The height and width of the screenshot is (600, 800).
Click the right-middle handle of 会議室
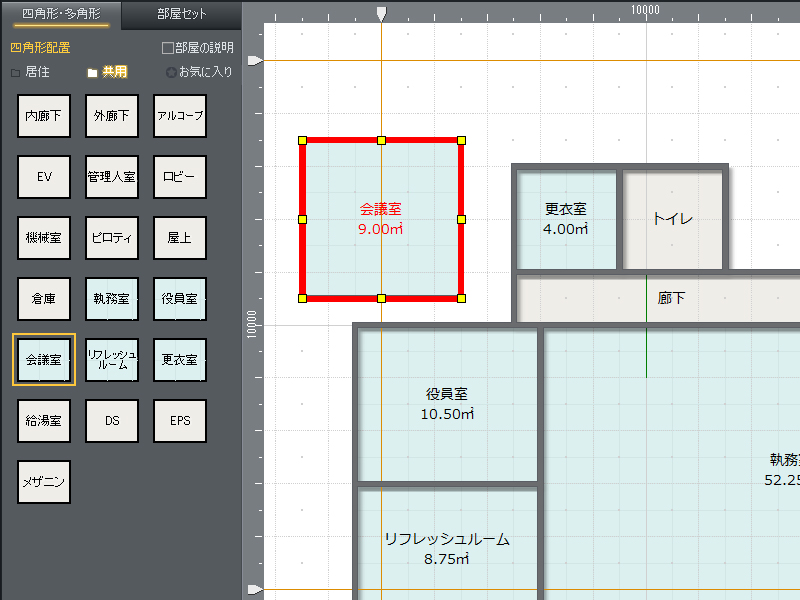point(461,218)
